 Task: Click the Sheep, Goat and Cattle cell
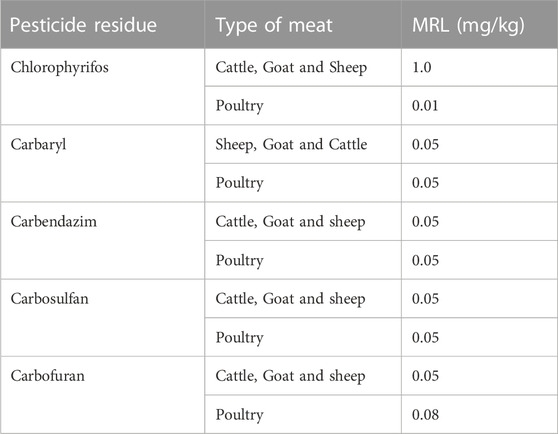tap(303, 144)
